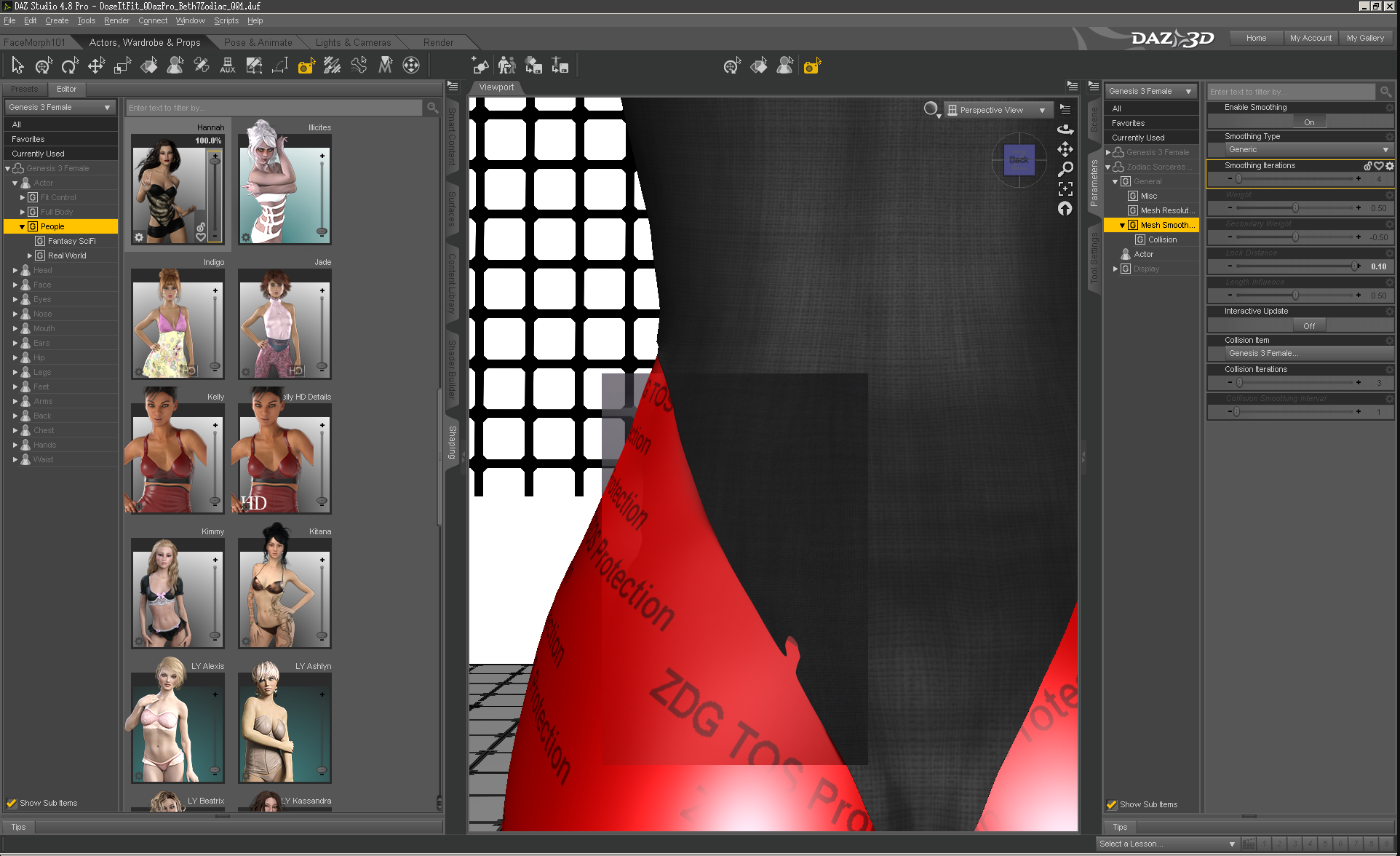The width and height of the screenshot is (1400, 856).
Task: Open the Smoothing Type Generic dropdown
Action: [x=1307, y=150]
